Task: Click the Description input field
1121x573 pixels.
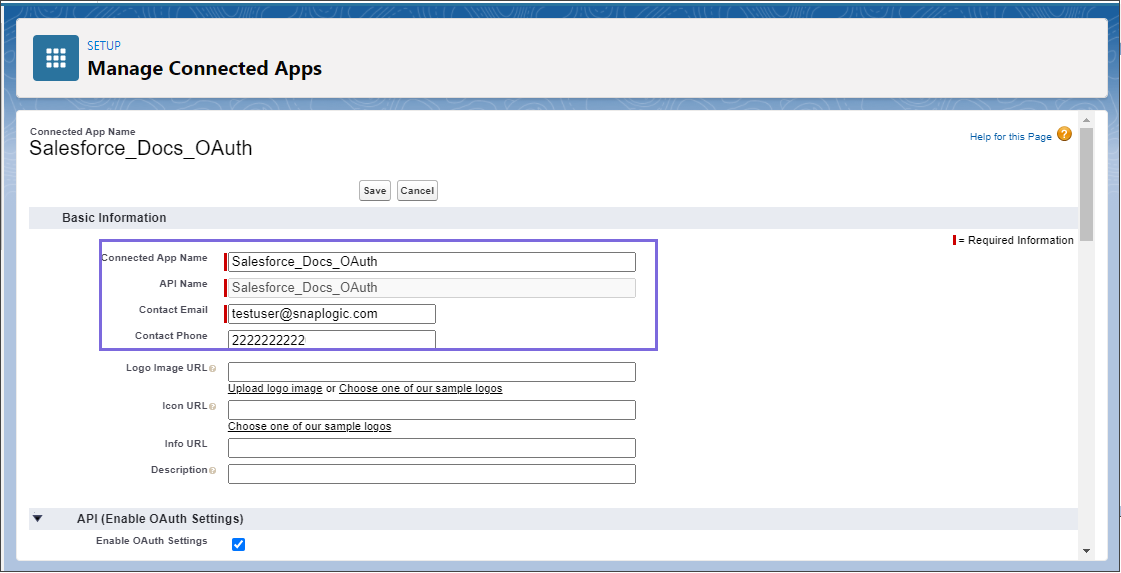Action: click(x=432, y=474)
